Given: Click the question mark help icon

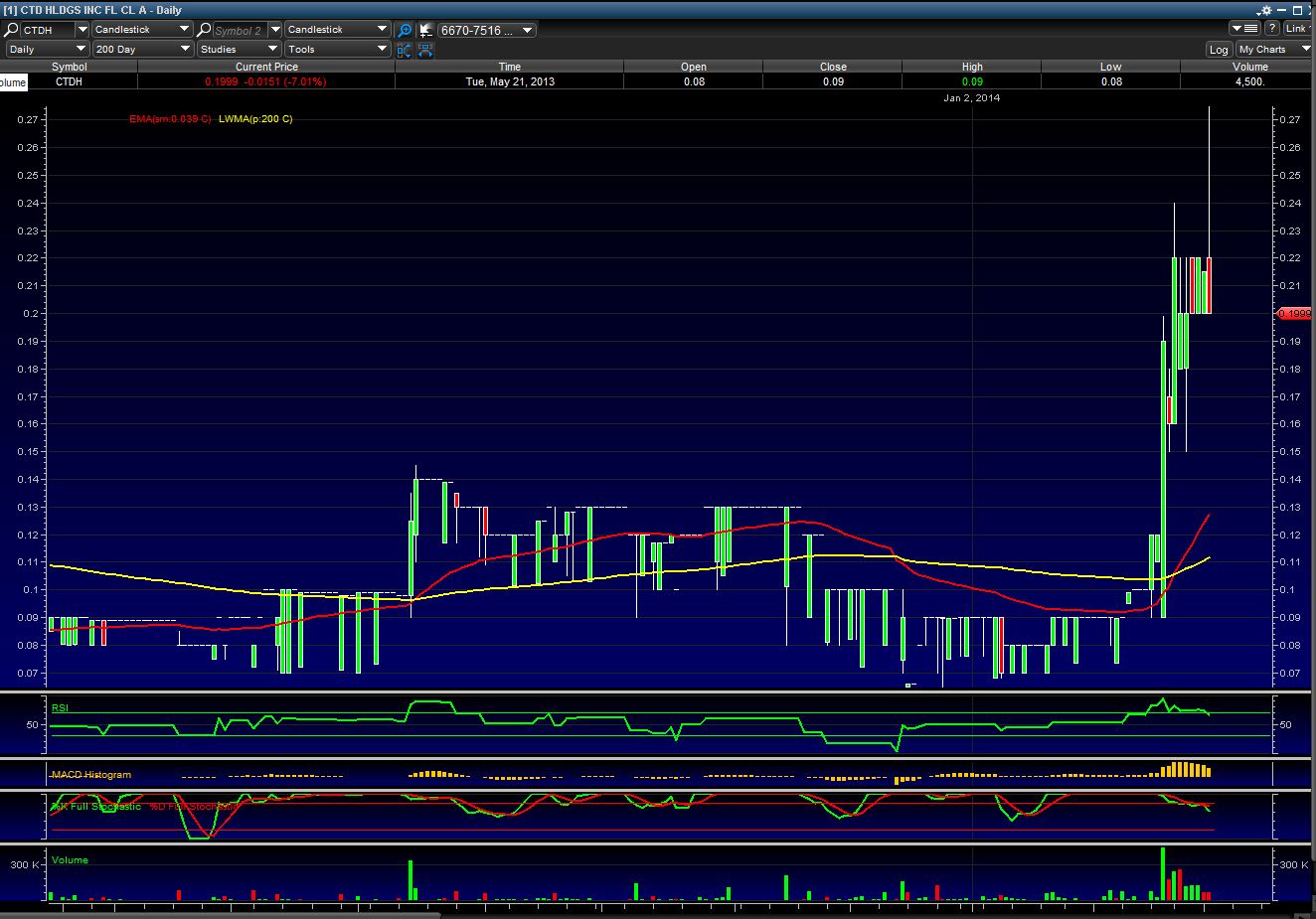Looking at the screenshot, I should 1271,29.
